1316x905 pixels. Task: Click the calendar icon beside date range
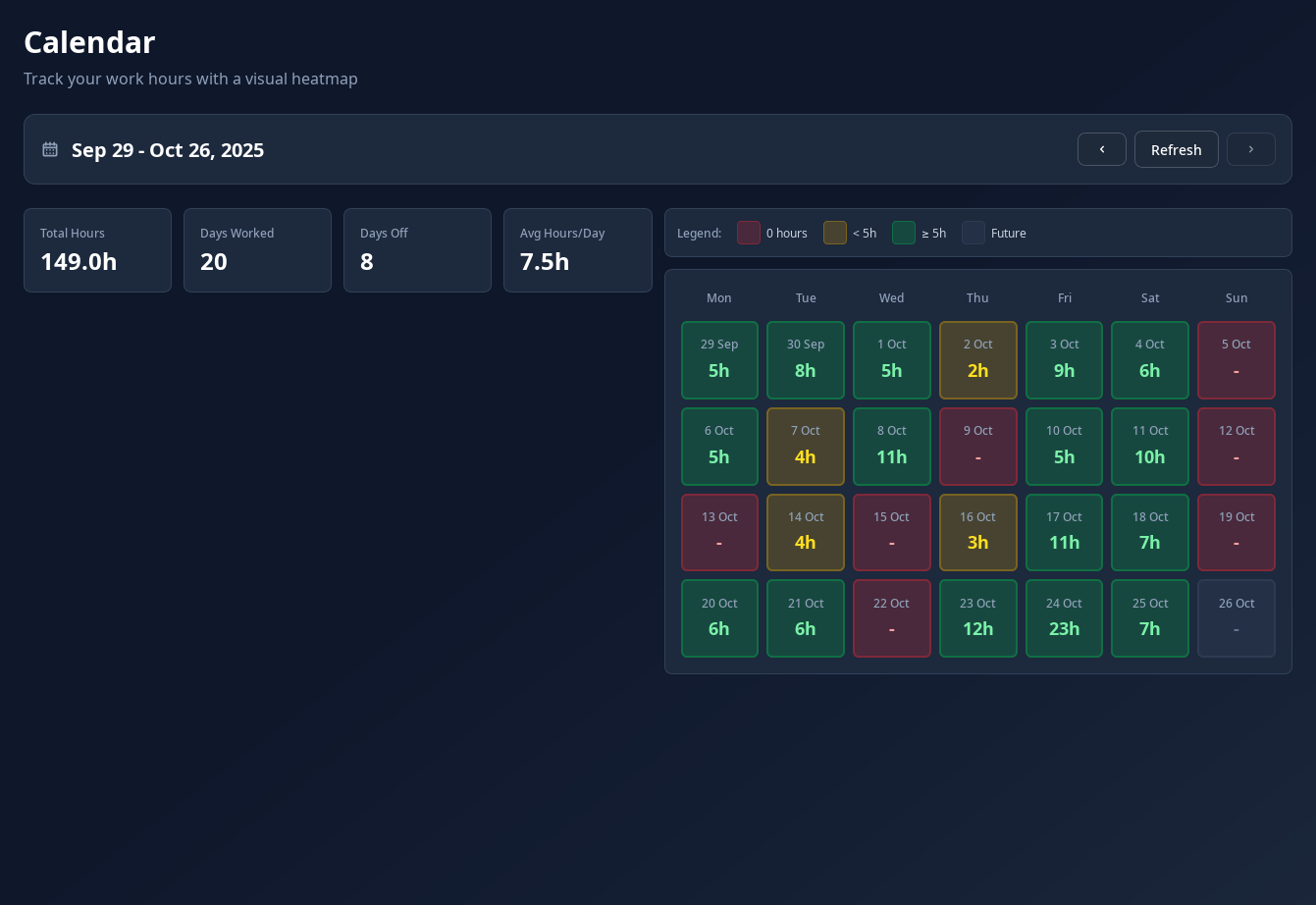pos(50,149)
